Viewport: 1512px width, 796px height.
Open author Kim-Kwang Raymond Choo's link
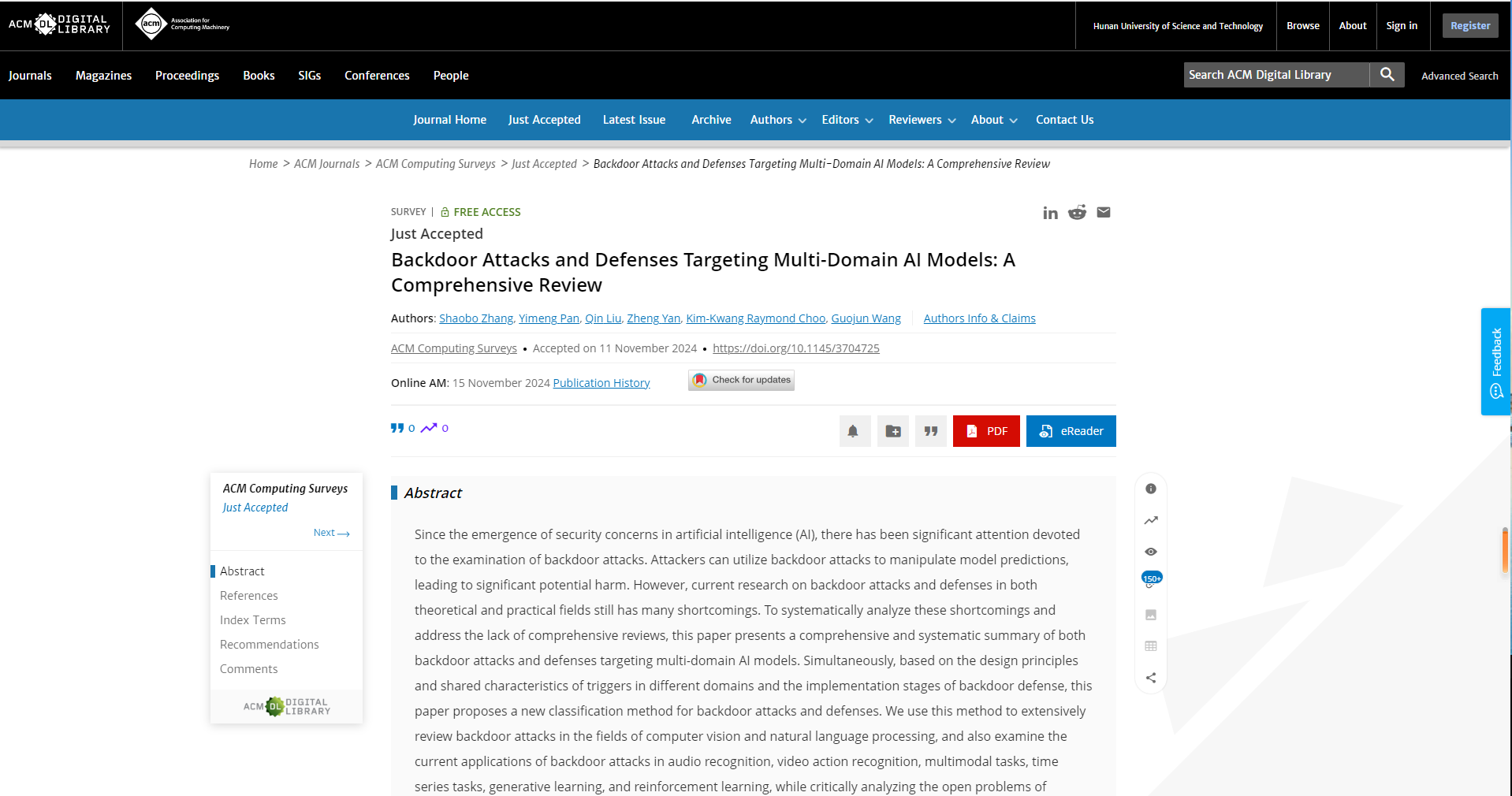coord(755,318)
